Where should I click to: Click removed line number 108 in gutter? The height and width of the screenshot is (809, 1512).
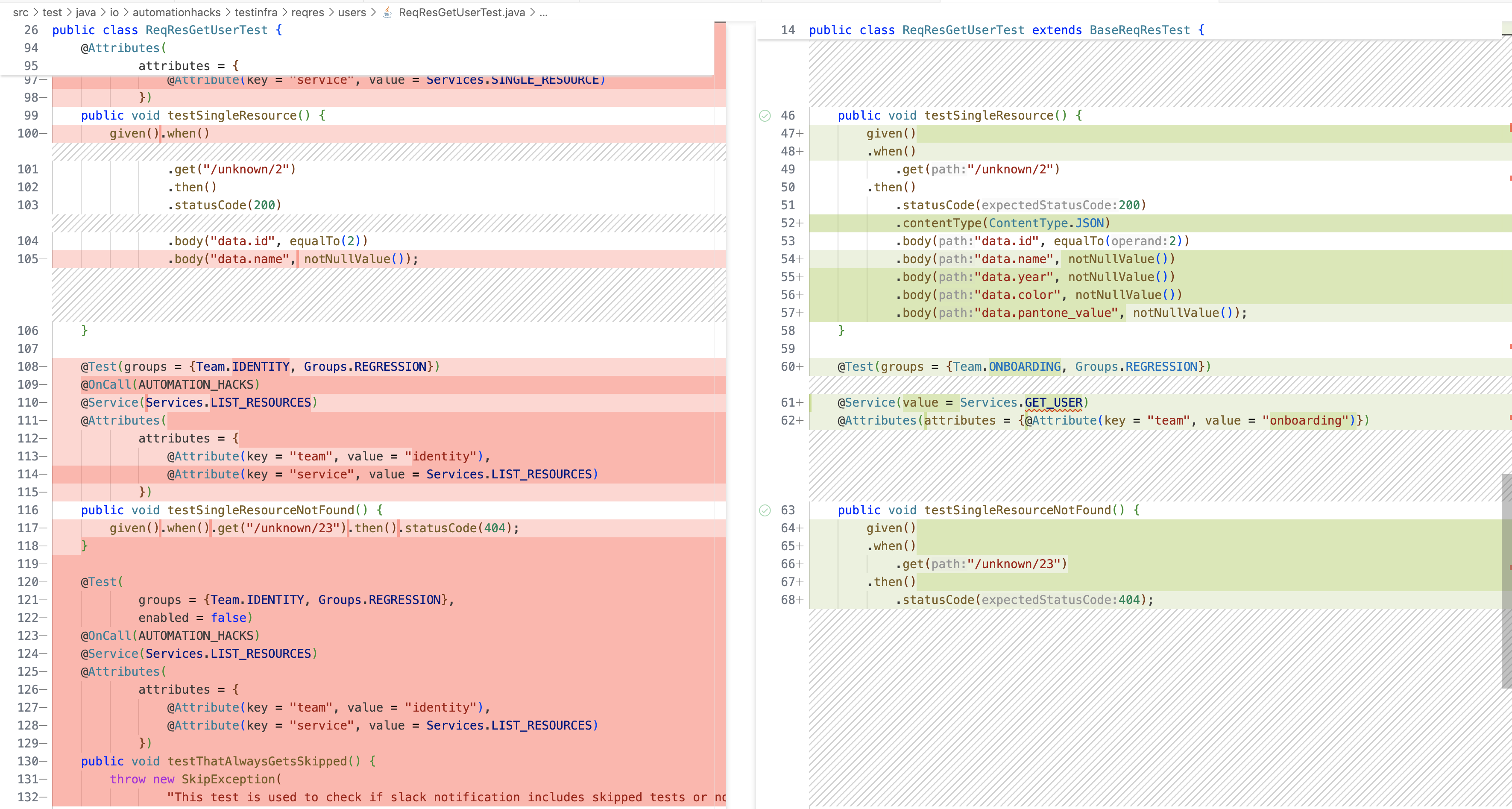coord(28,367)
